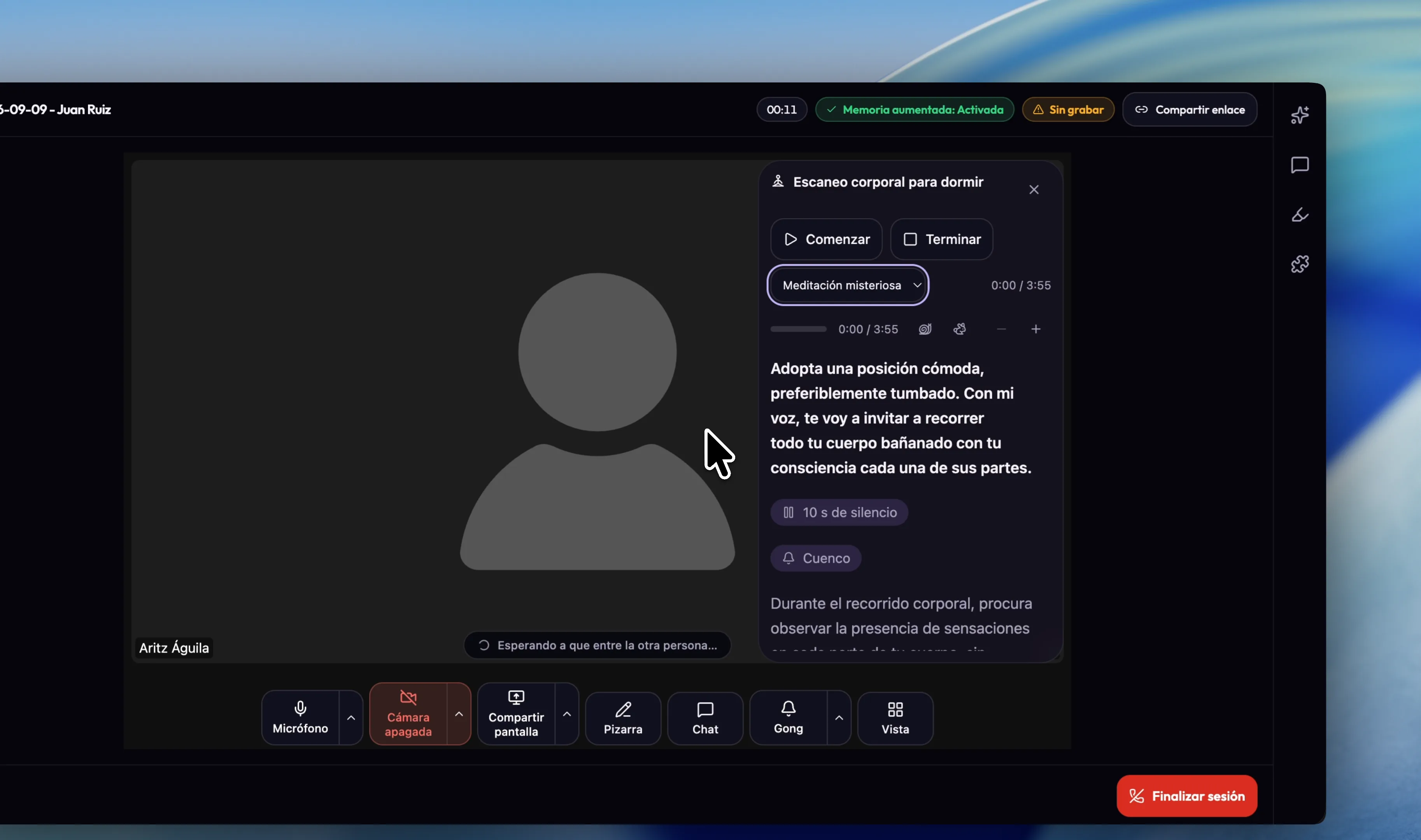This screenshot has width=1421, height=840.
Task: Open the chat bubble icon in right sidebar
Action: tap(1300, 165)
